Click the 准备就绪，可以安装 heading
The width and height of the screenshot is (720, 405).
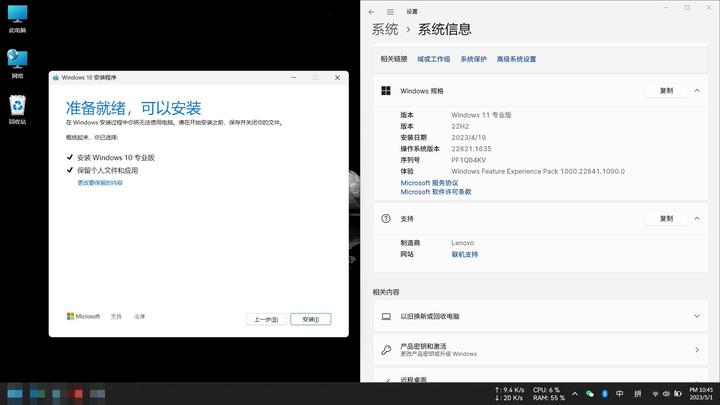(x=133, y=108)
